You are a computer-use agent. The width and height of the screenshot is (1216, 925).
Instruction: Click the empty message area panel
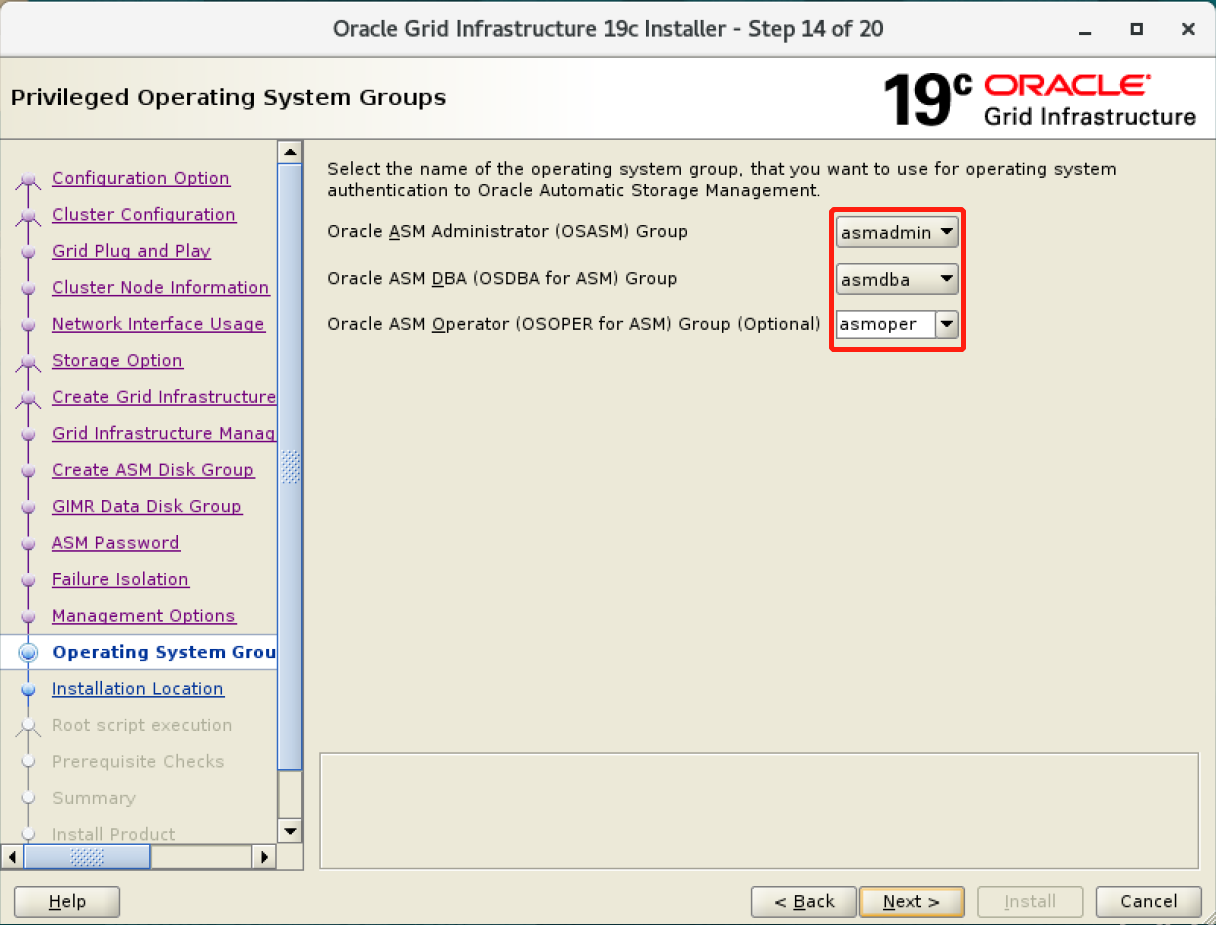[759, 811]
